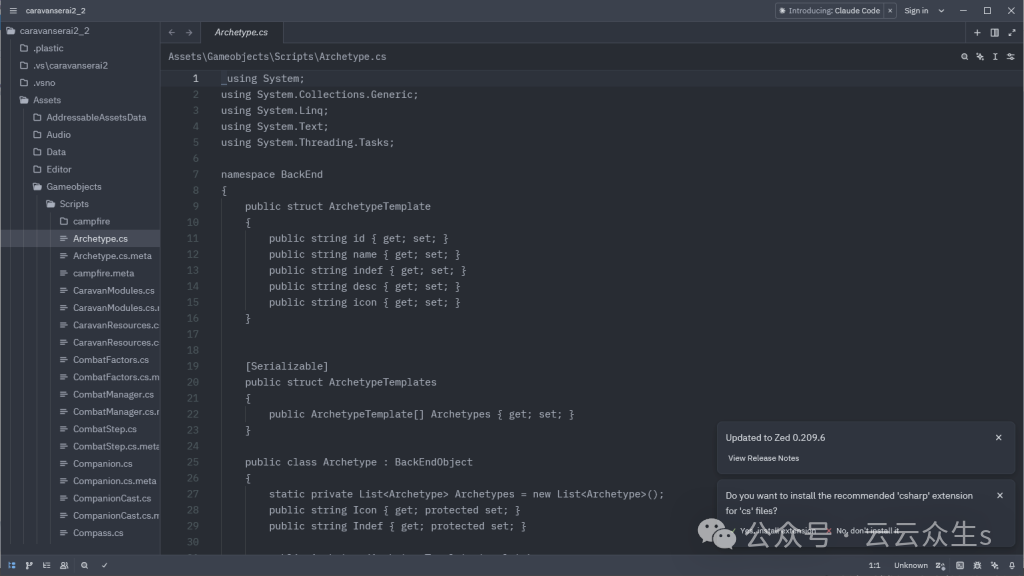Open edit prediction Z icon menu

click(x=940, y=566)
